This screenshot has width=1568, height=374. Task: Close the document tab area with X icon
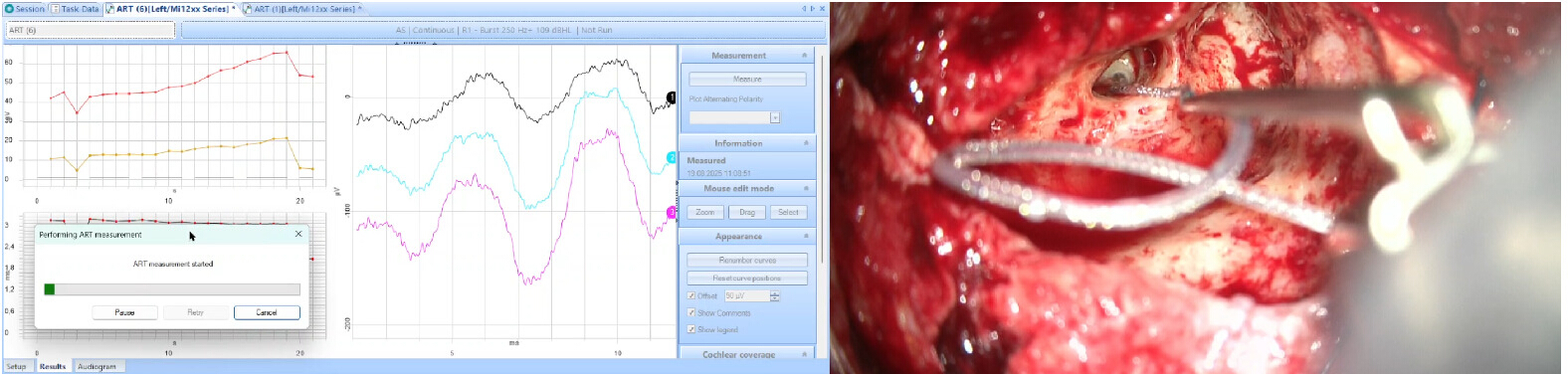[x=822, y=9]
